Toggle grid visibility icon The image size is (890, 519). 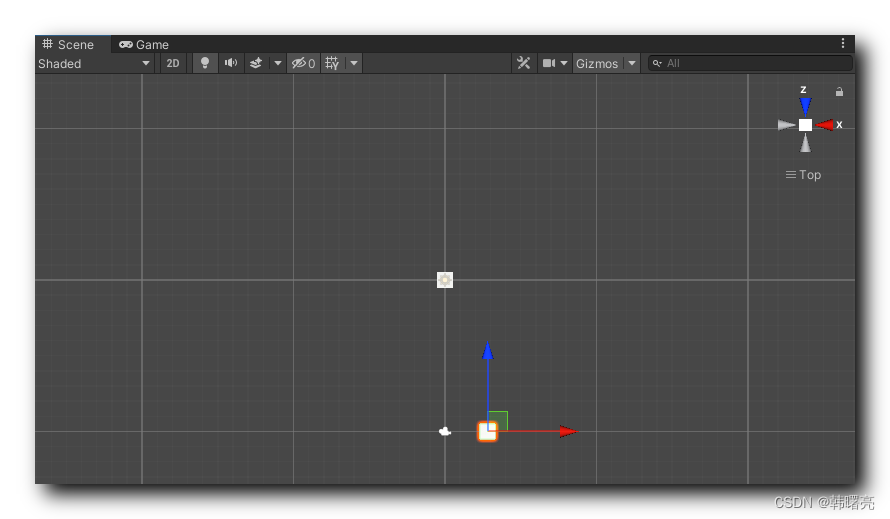click(332, 63)
